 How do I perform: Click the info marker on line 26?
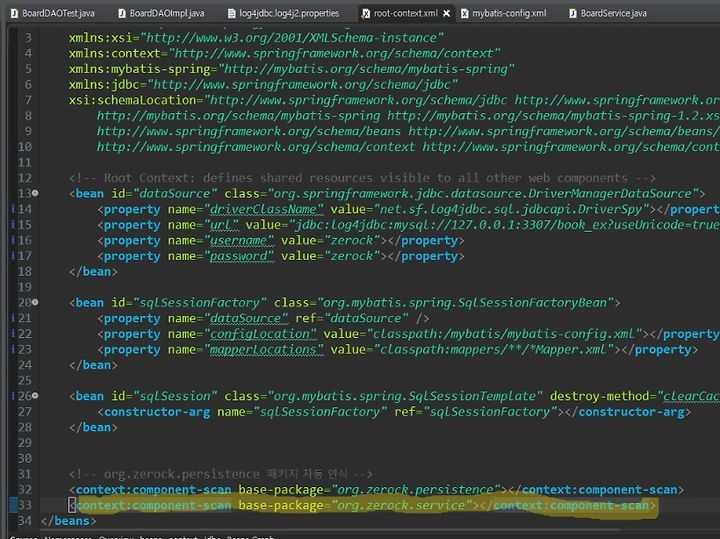click(x=13, y=396)
